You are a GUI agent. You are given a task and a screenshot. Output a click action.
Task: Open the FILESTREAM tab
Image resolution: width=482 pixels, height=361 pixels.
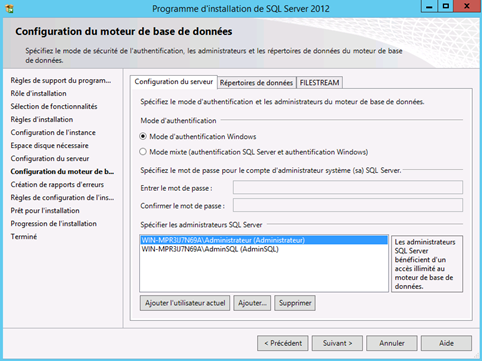(319, 83)
